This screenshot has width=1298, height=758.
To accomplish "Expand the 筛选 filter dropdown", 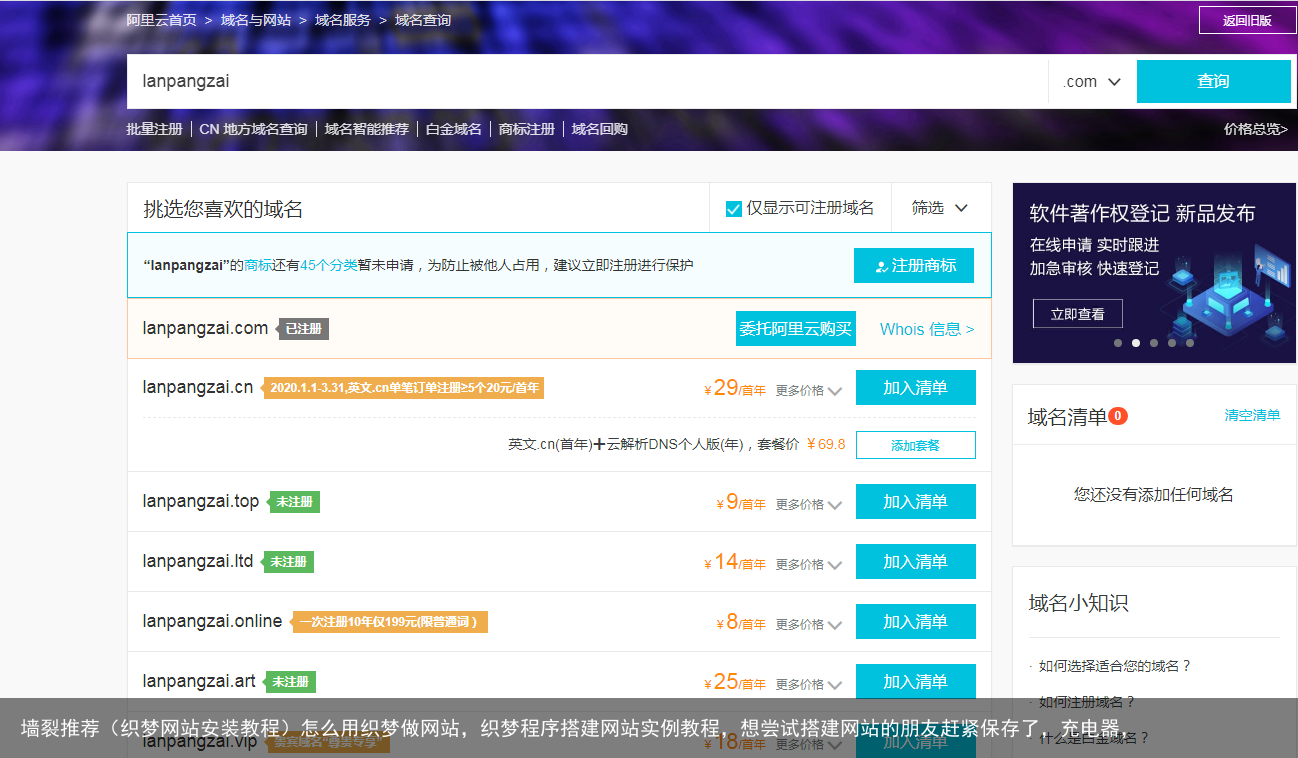I will coord(940,208).
